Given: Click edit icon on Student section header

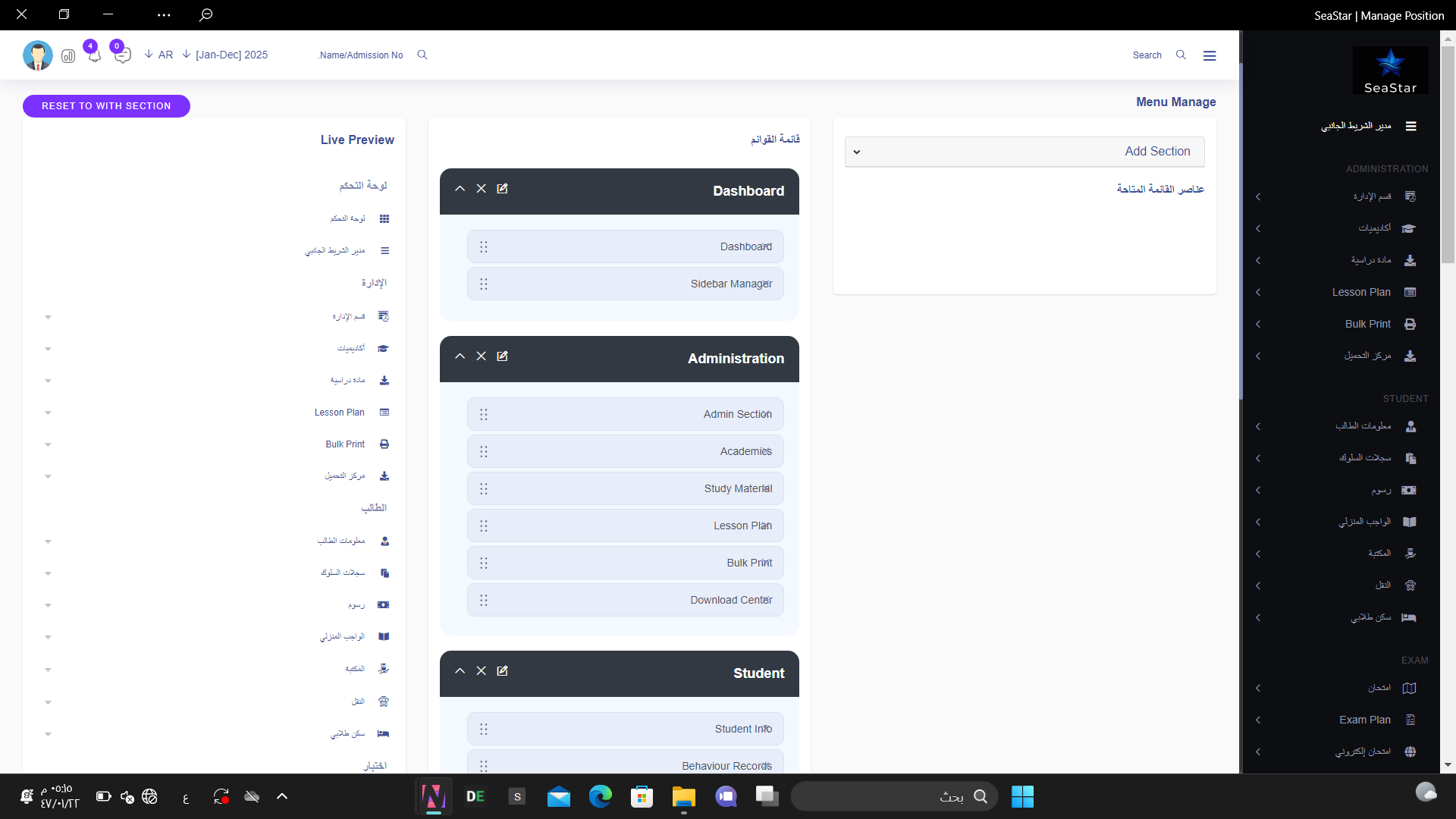Looking at the screenshot, I should 502,671.
